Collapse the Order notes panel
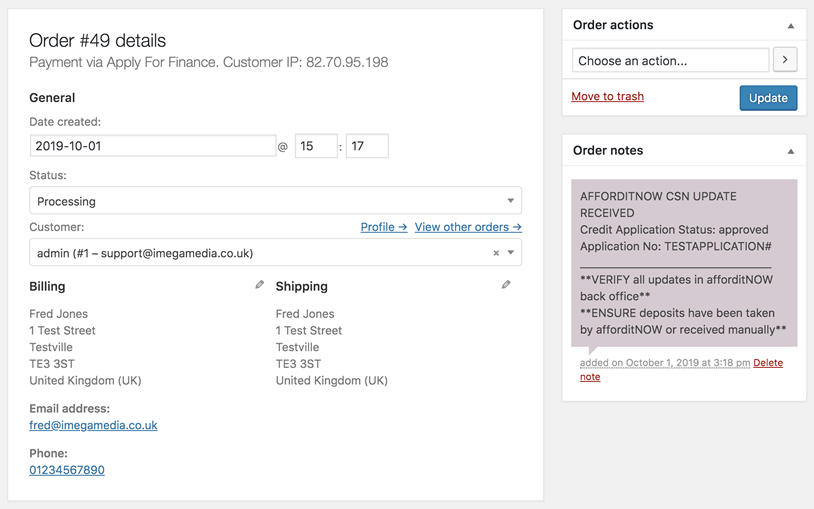 click(x=791, y=151)
